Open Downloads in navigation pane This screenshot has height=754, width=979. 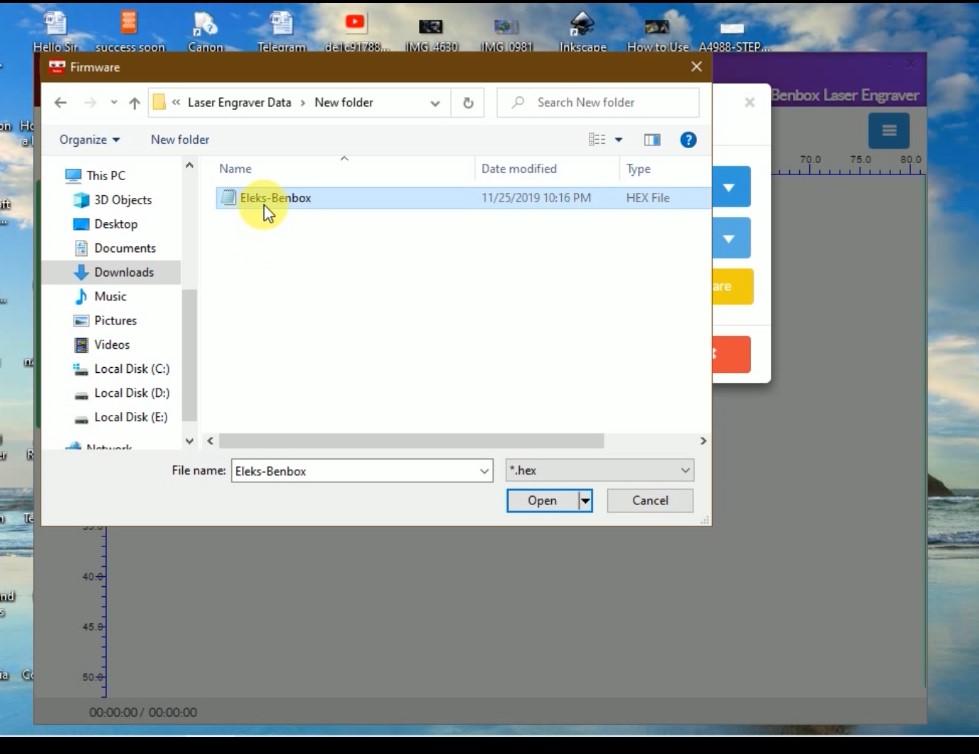(124, 272)
